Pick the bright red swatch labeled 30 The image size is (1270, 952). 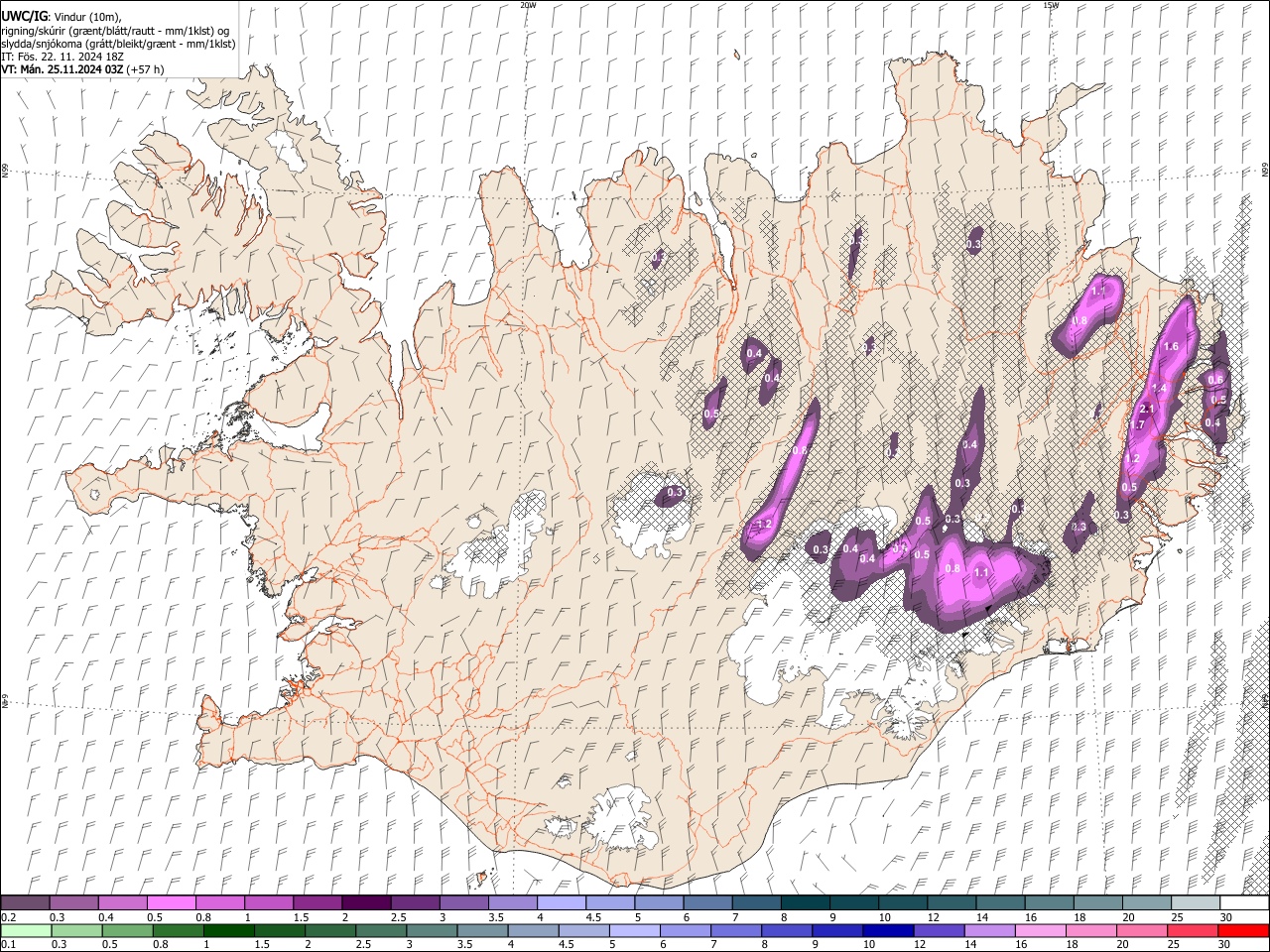pyautogui.click(x=1243, y=931)
